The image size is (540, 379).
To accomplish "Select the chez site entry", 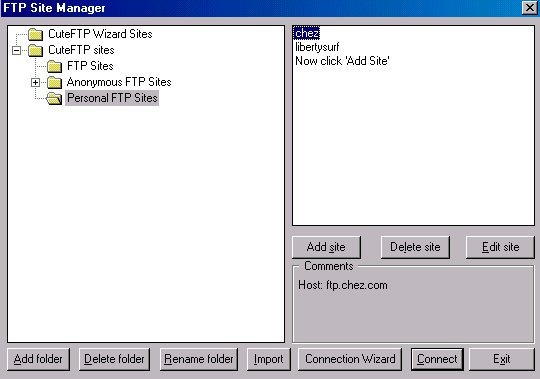I will click(307, 33).
